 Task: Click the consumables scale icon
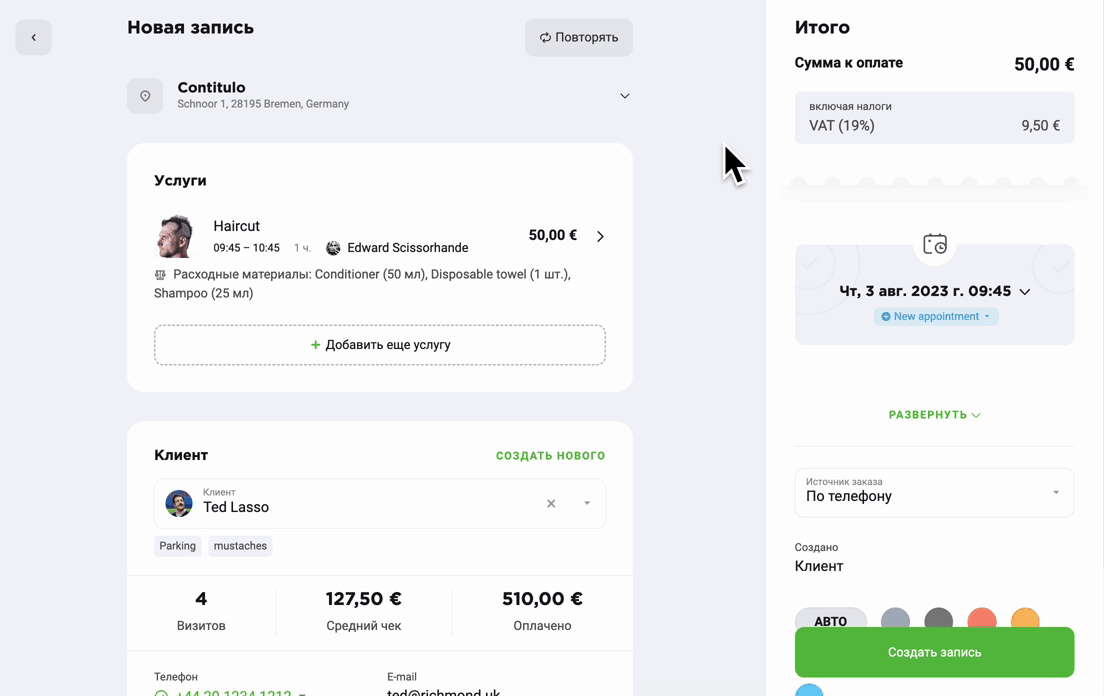pyautogui.click(x=160, y=274)
